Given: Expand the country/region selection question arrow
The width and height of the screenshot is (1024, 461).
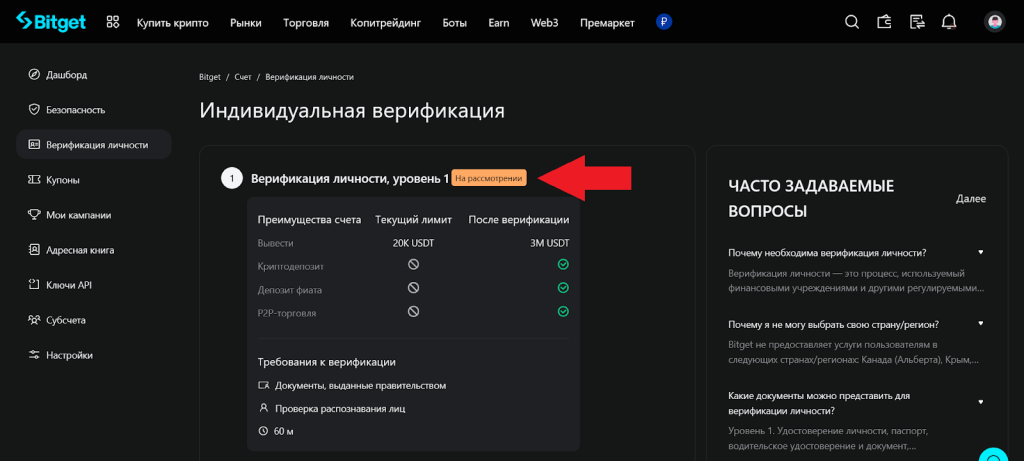Looking at the screenshot, I should pos(981,324).
